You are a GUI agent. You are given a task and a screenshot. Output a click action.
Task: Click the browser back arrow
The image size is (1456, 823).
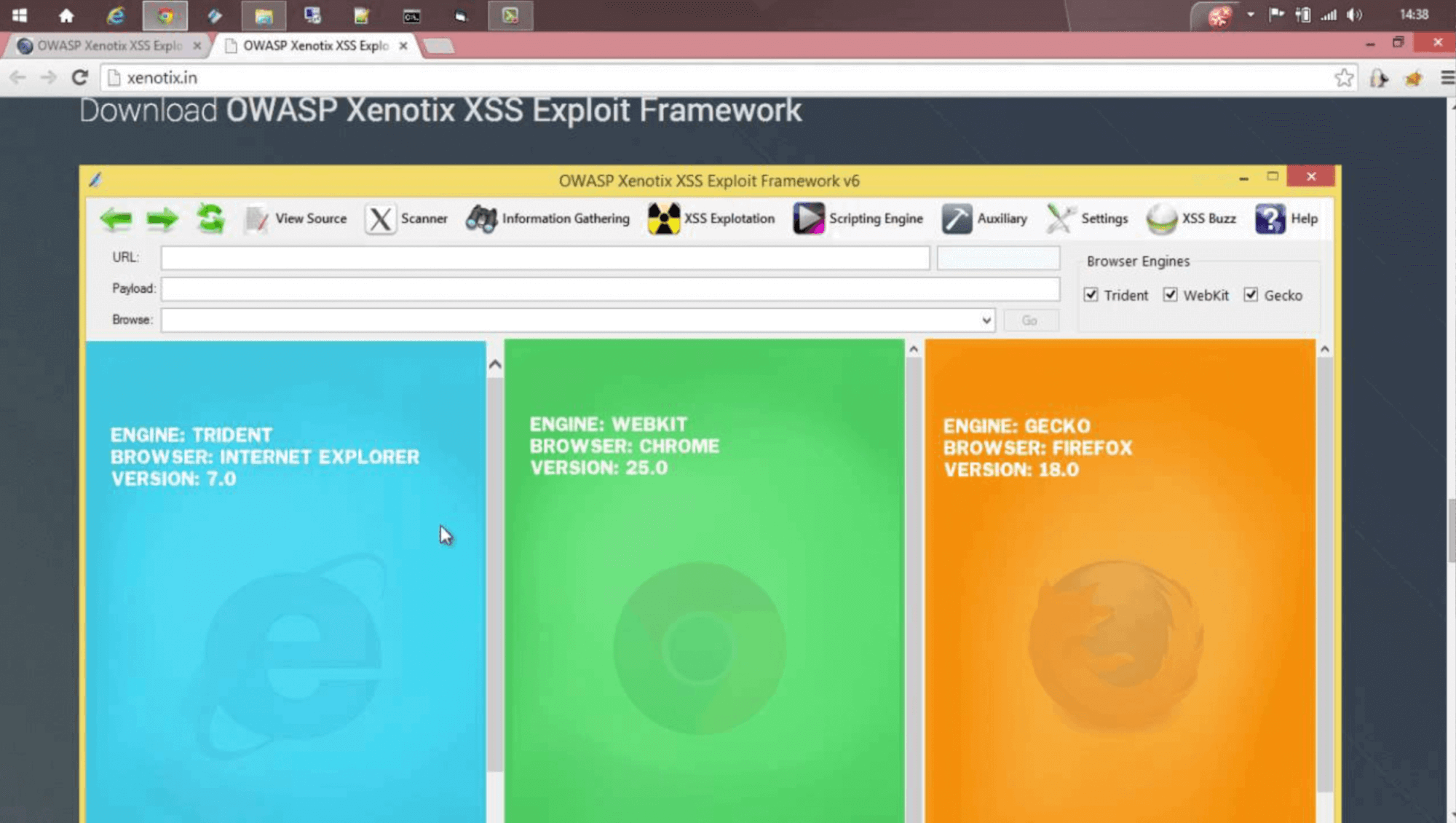coord(18,77)
